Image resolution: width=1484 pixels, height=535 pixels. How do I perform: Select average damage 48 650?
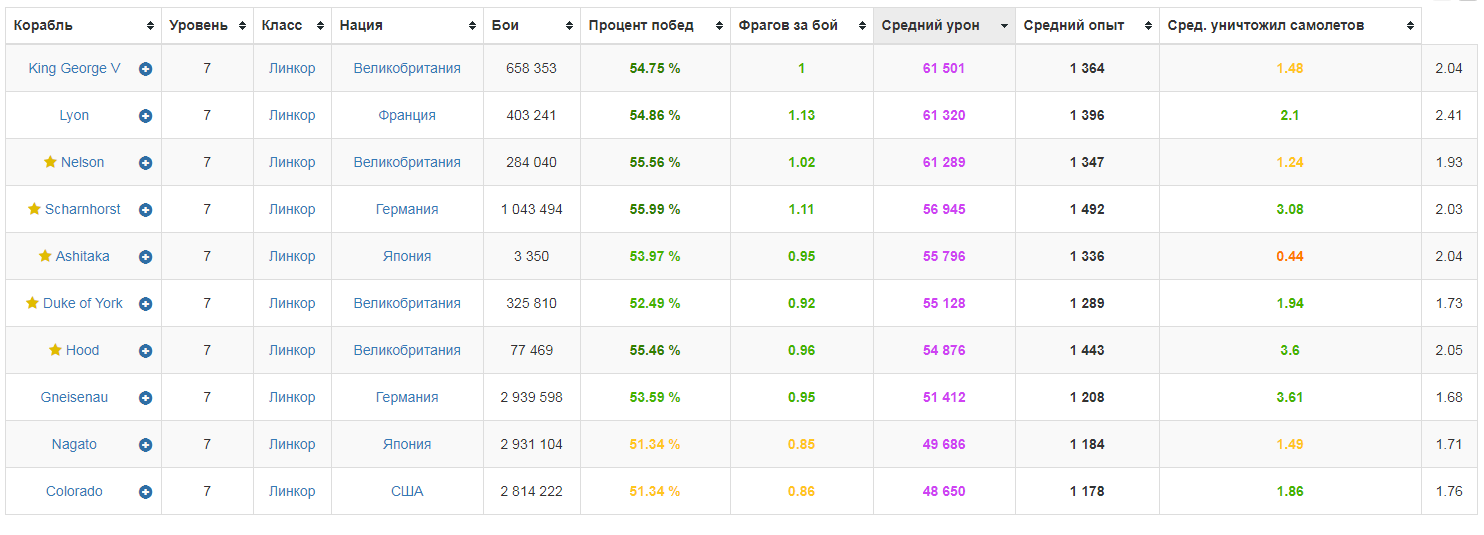(x=944, y=492)
